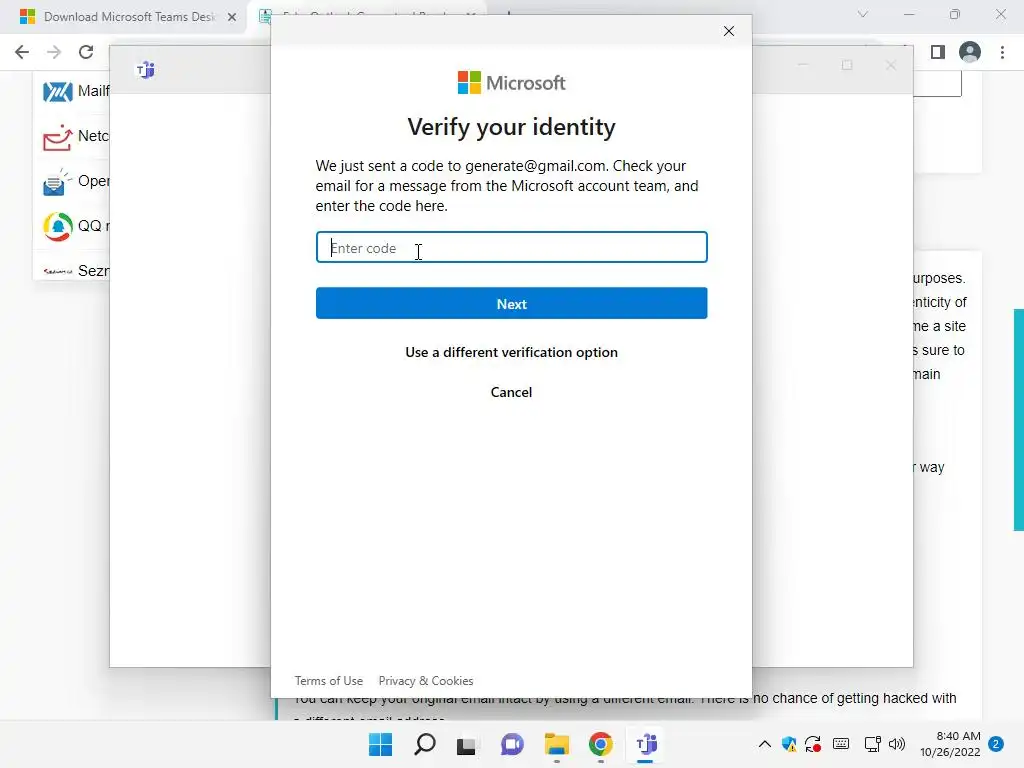The image size is (1024, 768).
Task: Open Chrome profile avatar
Action: 970,52
